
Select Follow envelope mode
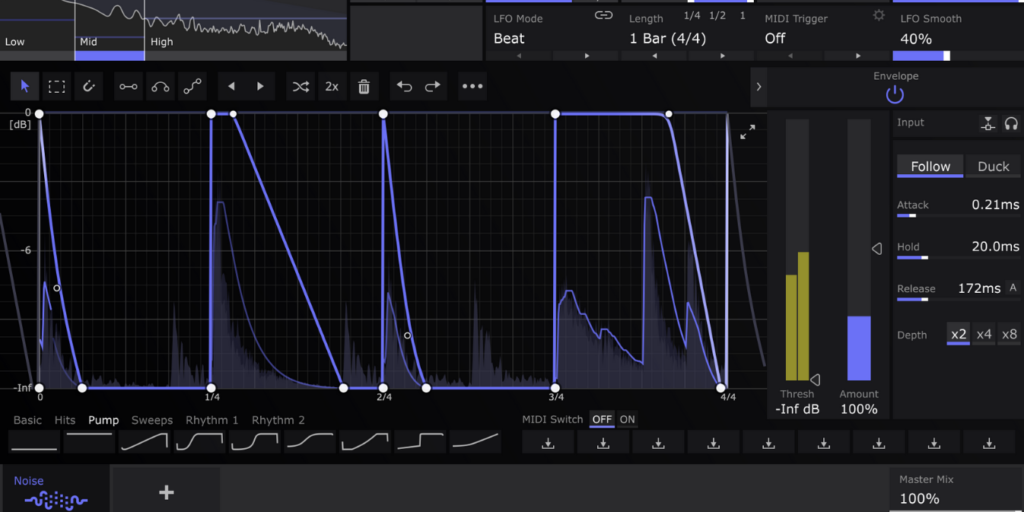930,167
